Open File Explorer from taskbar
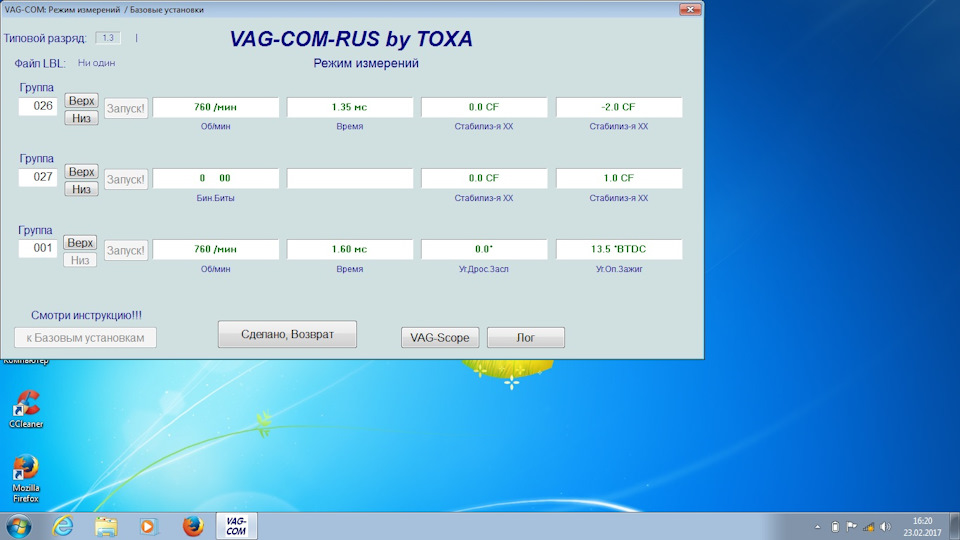The height and width of the screenshot is (540, 960). [106, 526]
